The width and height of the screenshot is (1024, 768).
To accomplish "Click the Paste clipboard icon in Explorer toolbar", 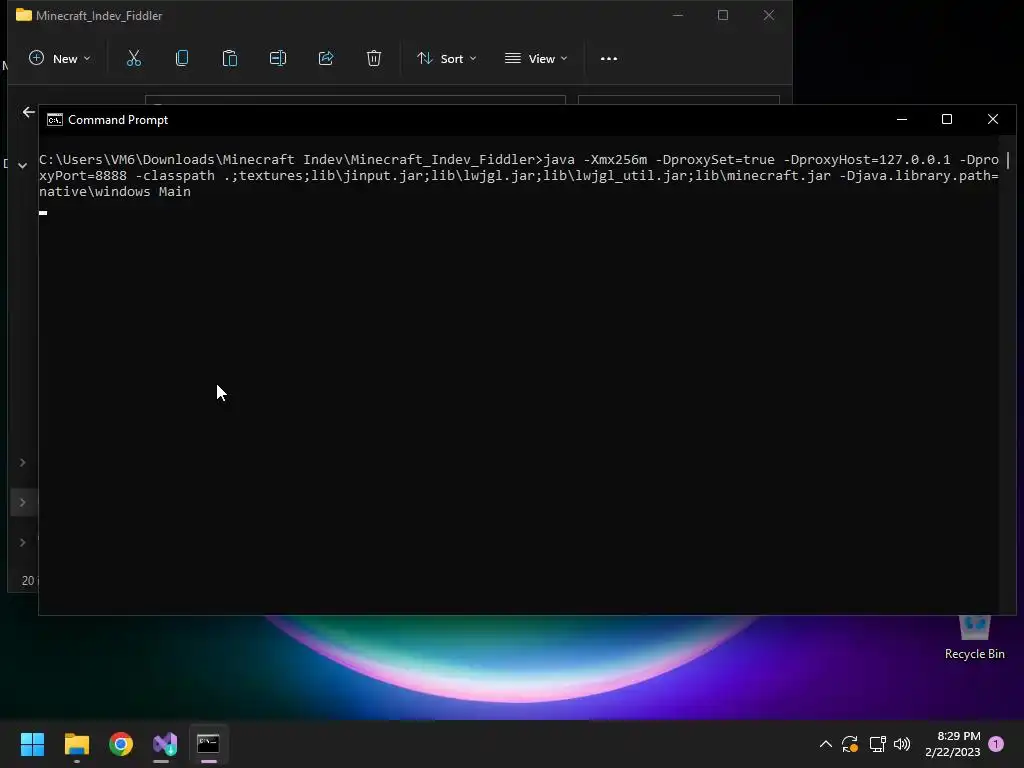I will pyautogui.click(x=230, y=59).
